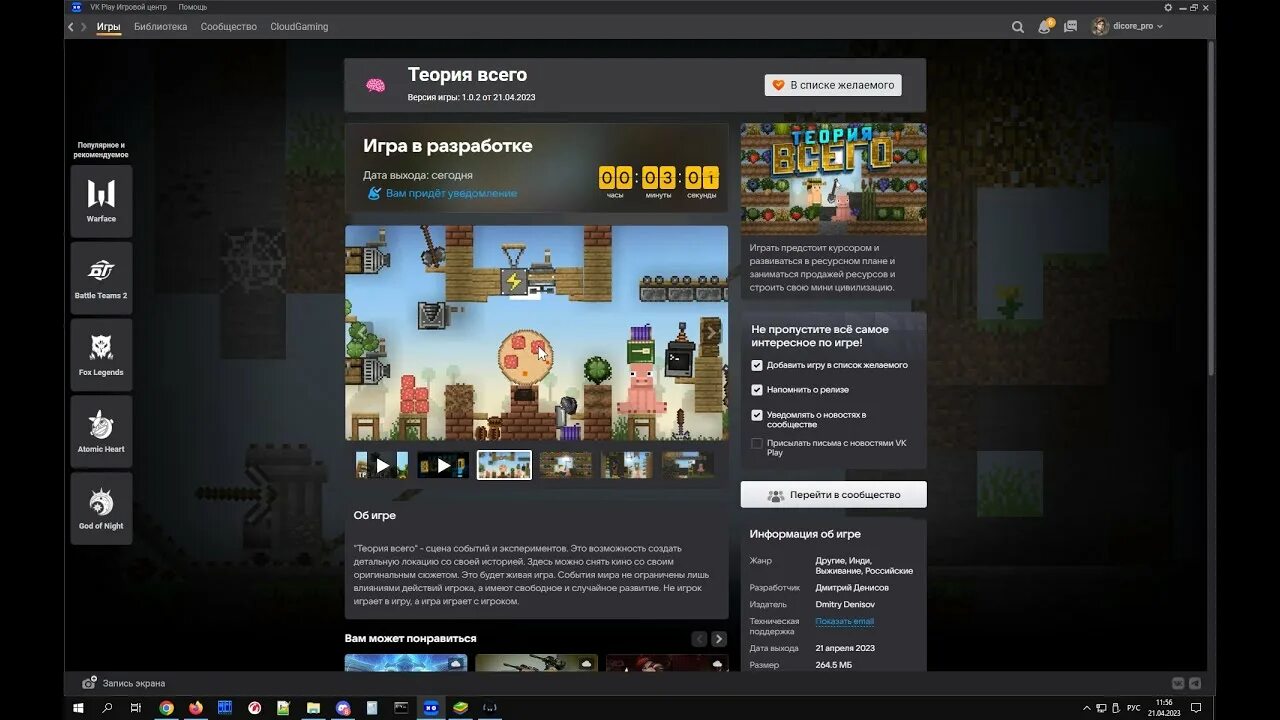Image resolution: width=1280 pixels, height=720 pixels.
Task: Show next screenshot in gallery
Action: [711, 332]
